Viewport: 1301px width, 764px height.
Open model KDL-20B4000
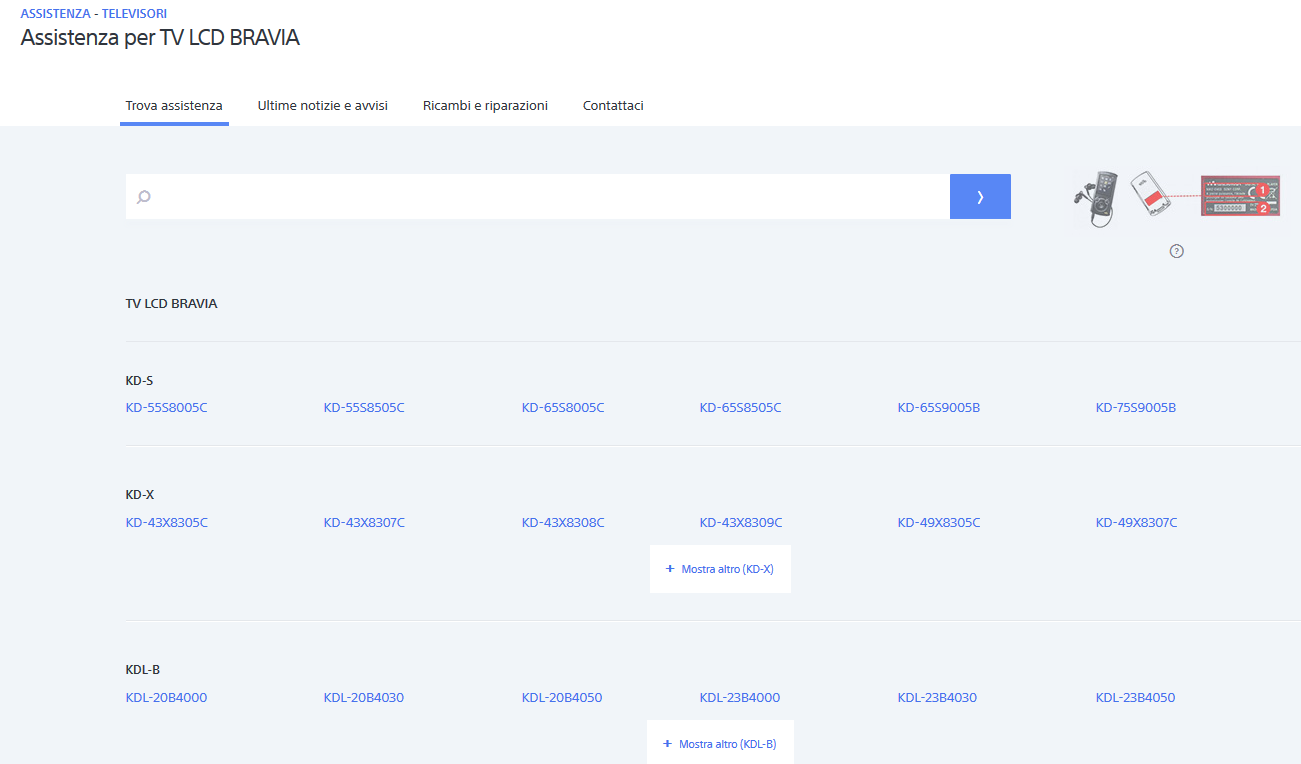coord(166,698)
